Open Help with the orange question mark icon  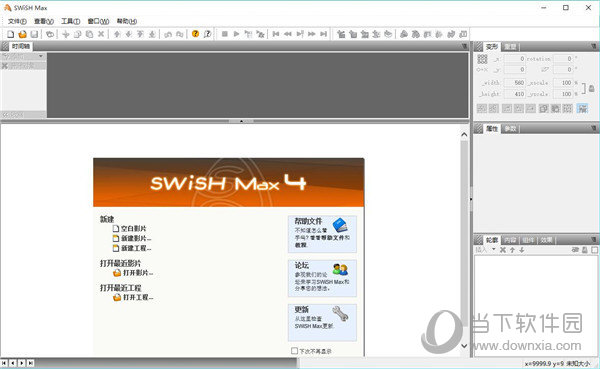196,34
